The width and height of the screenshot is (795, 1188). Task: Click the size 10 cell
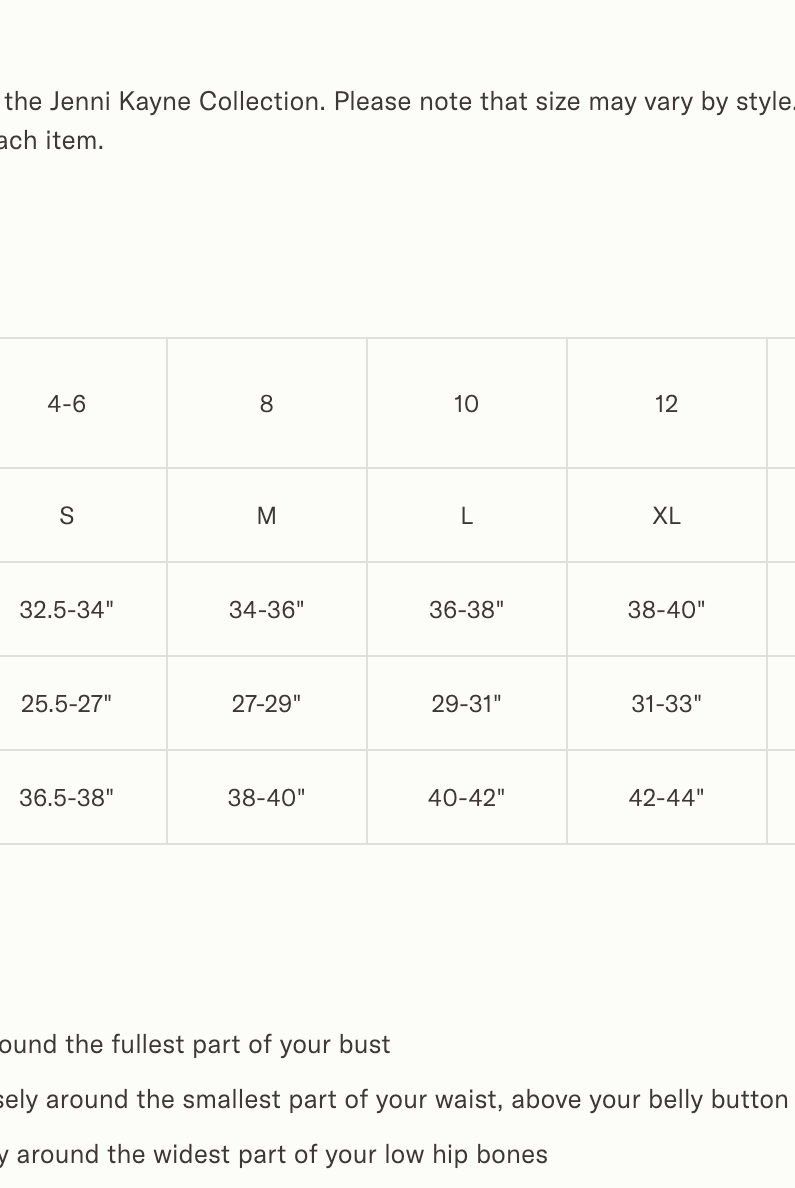pos(466,404)
